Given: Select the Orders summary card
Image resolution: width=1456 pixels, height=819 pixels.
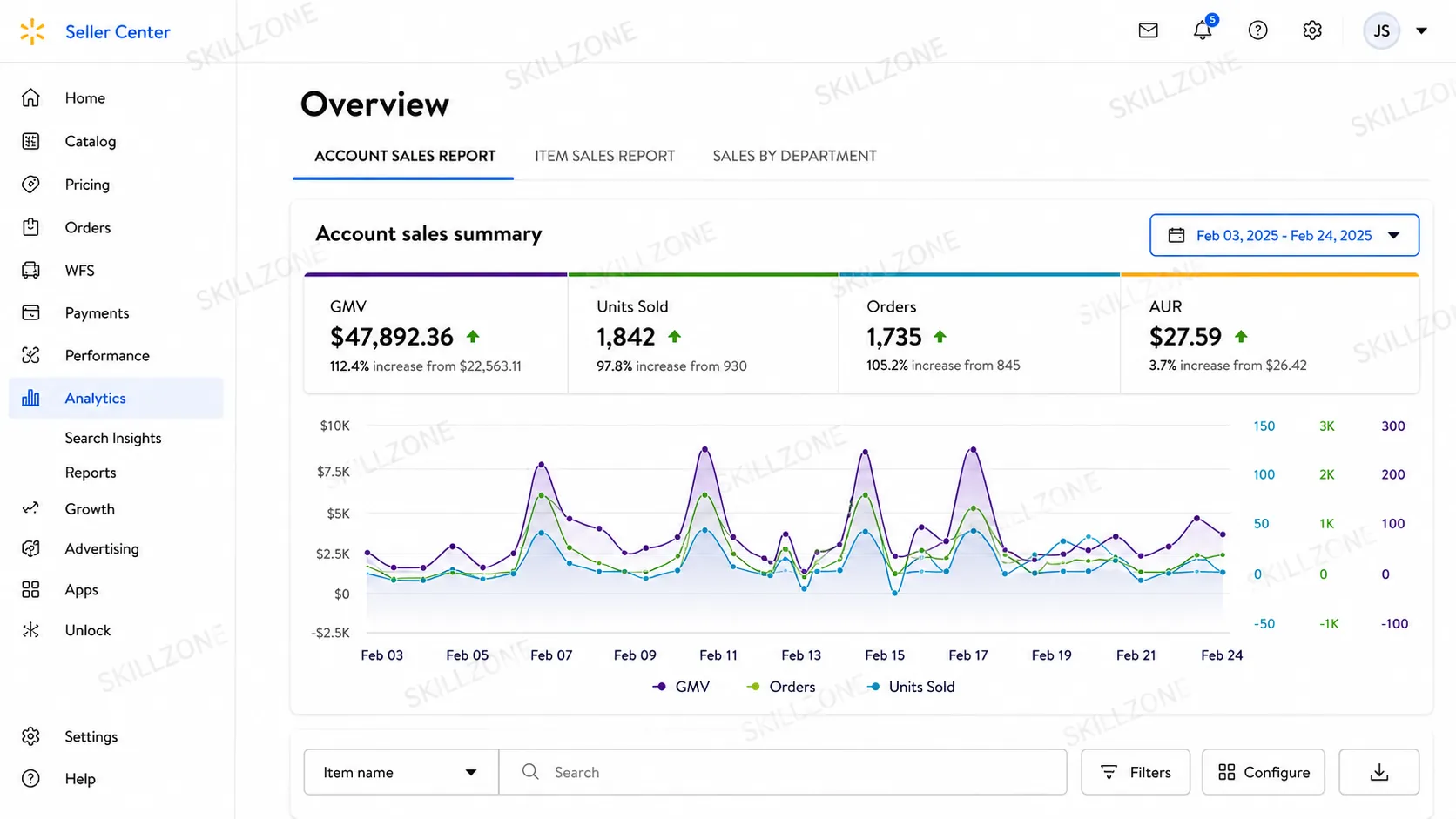Looking at the screenshot, I should [980, 333].
